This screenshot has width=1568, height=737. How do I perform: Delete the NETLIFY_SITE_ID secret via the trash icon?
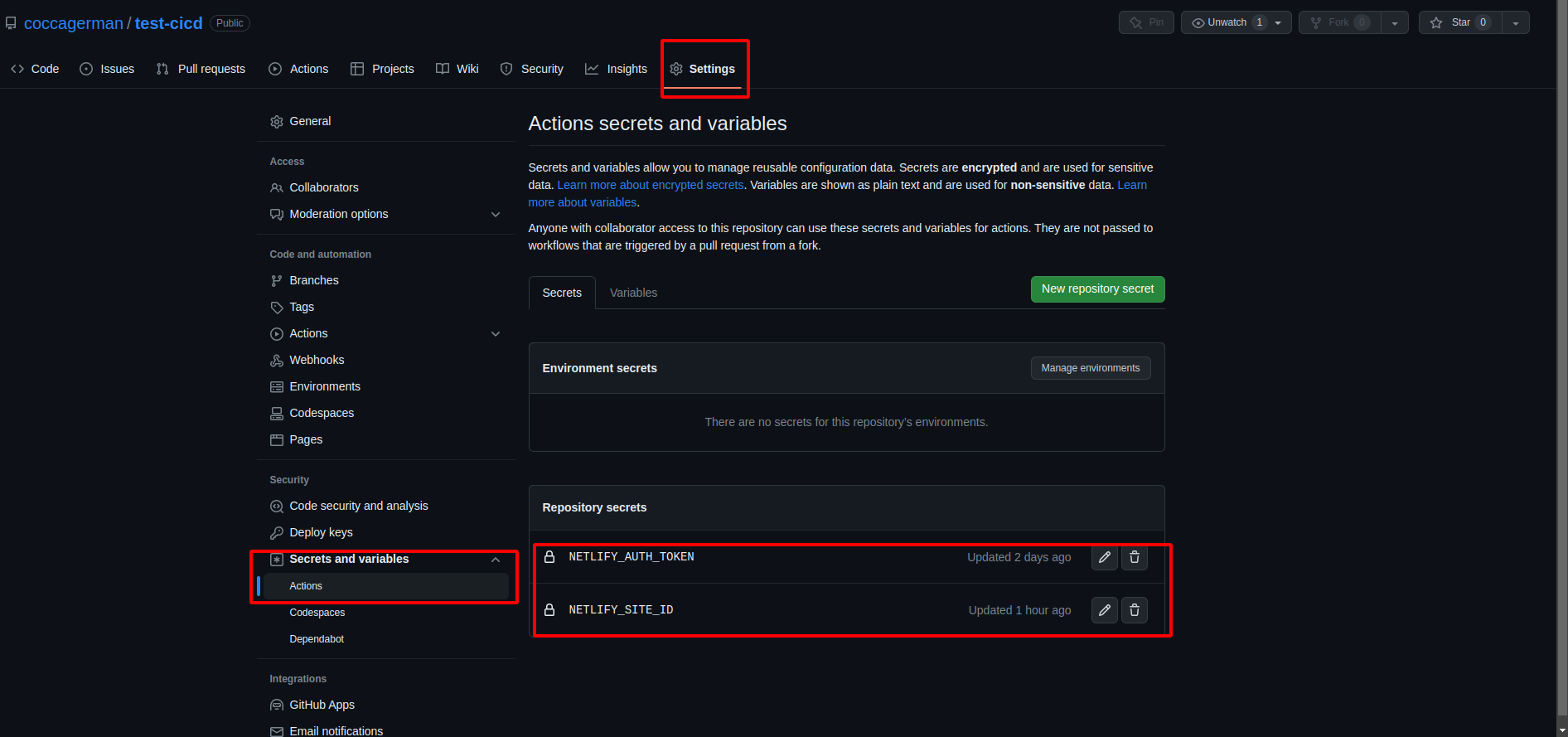pos(1135,610)
